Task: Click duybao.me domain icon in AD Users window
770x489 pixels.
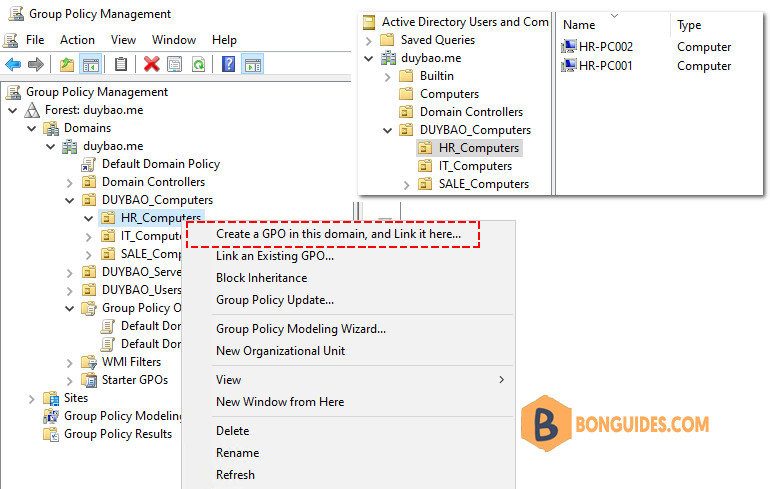Action: click(x=388, y=58)
